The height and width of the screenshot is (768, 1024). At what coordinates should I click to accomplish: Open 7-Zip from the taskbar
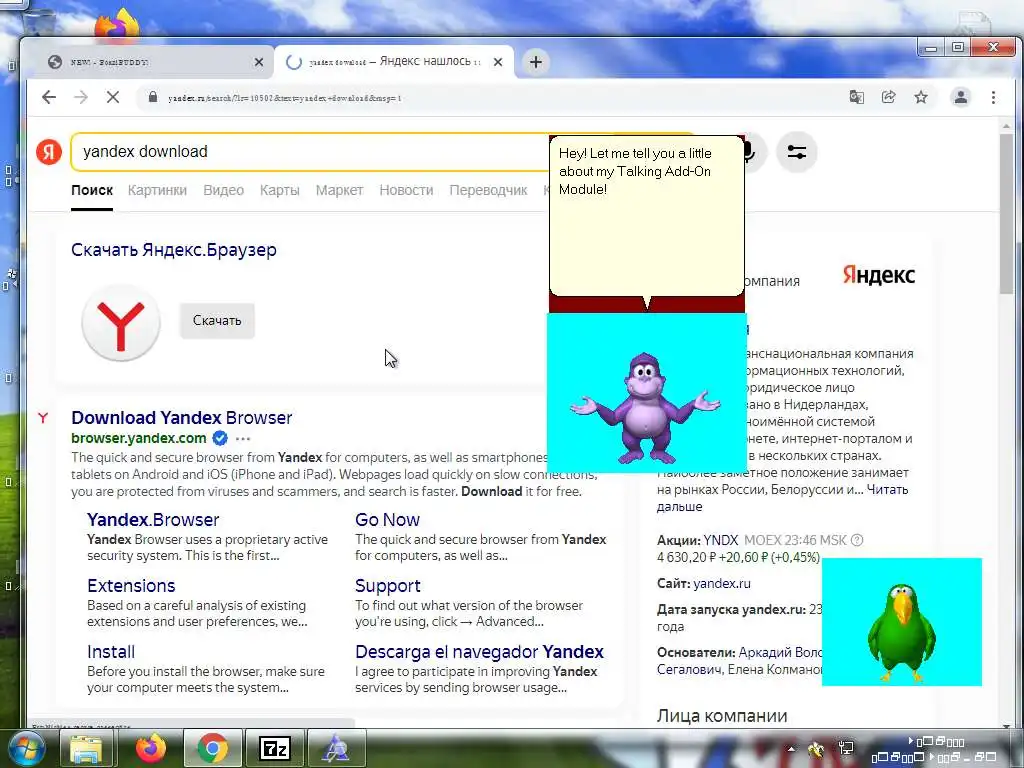[x=274, y=748]
